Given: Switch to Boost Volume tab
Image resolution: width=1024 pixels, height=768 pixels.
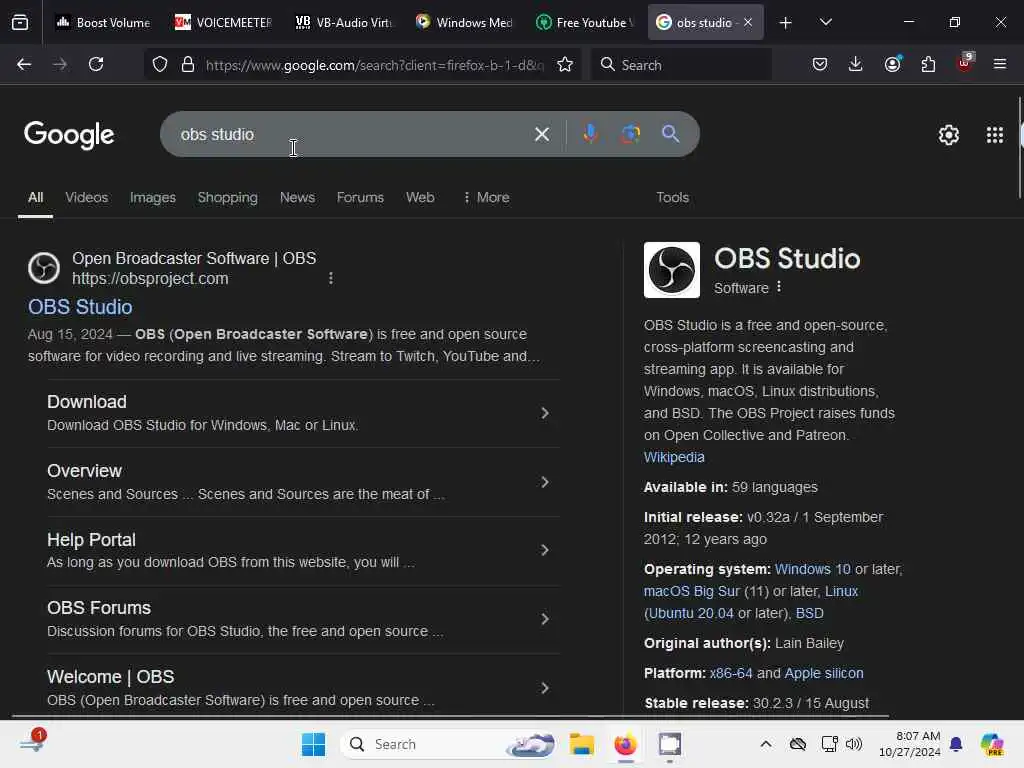Looking at the screenshot, I should tap(103, 22).
